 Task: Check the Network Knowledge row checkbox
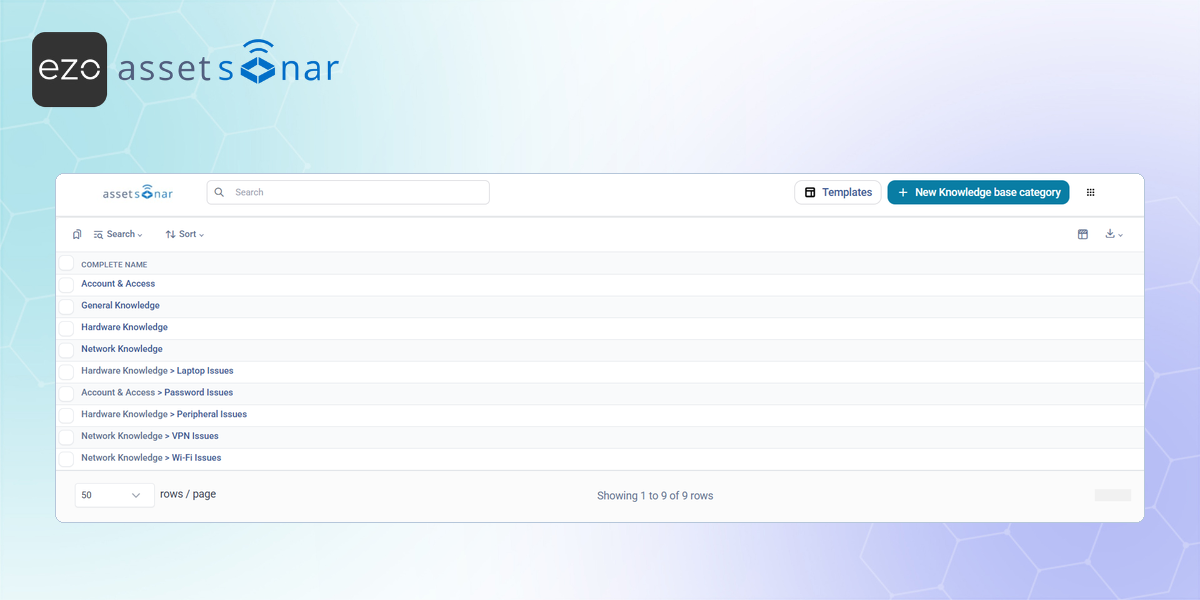pos(66,350)
